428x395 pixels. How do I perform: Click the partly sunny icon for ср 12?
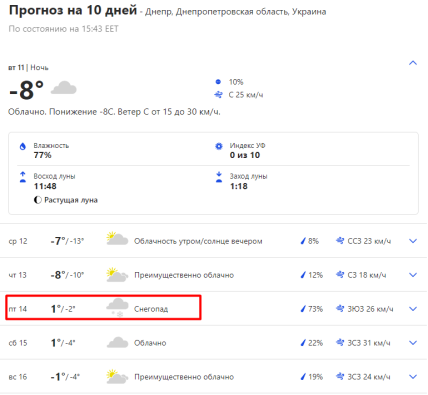click(x=117, y=239)
